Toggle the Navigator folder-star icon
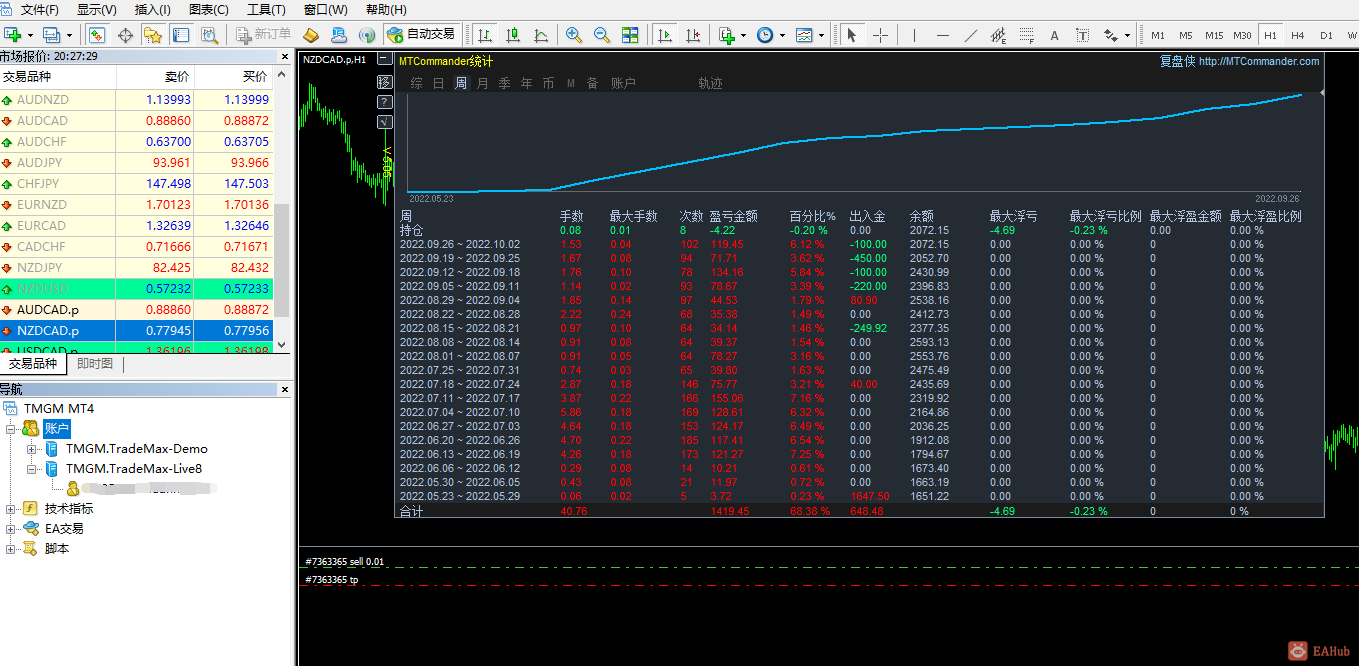 [152, 35]
